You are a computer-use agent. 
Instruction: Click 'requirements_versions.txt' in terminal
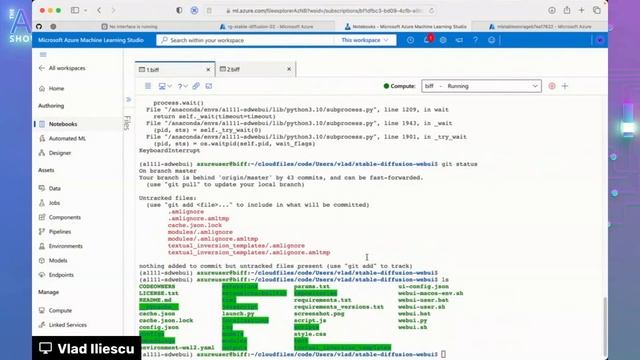(339, 307)
